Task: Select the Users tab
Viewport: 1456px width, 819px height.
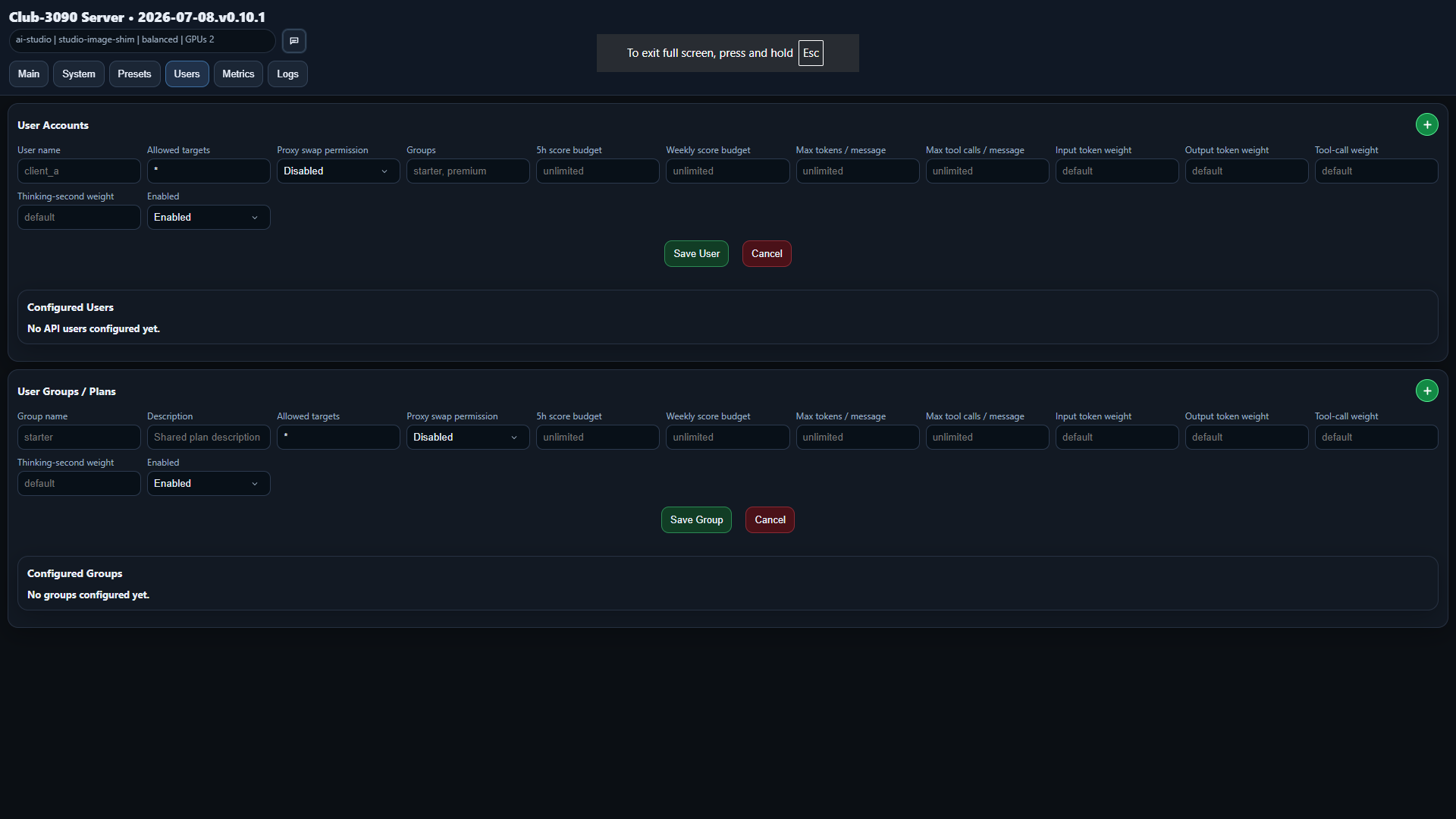Action: pos(187,74)
